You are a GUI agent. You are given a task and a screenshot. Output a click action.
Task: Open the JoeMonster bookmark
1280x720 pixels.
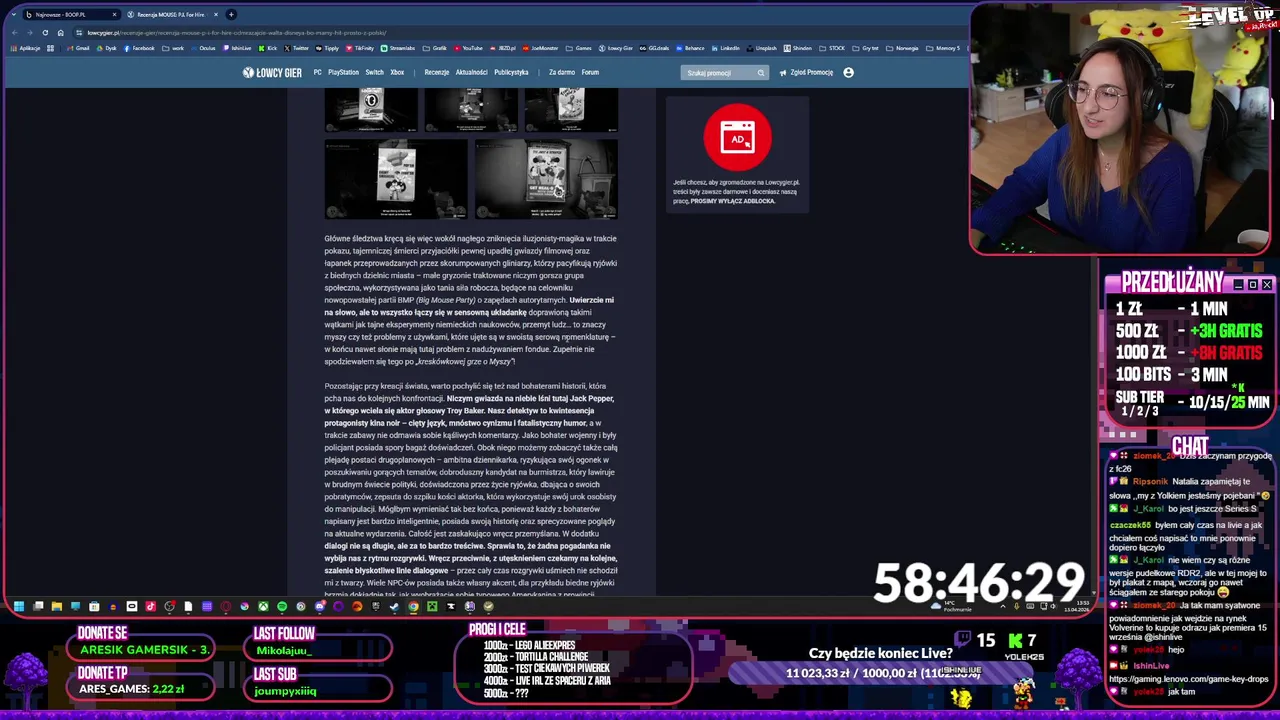[x=540, y=48]
